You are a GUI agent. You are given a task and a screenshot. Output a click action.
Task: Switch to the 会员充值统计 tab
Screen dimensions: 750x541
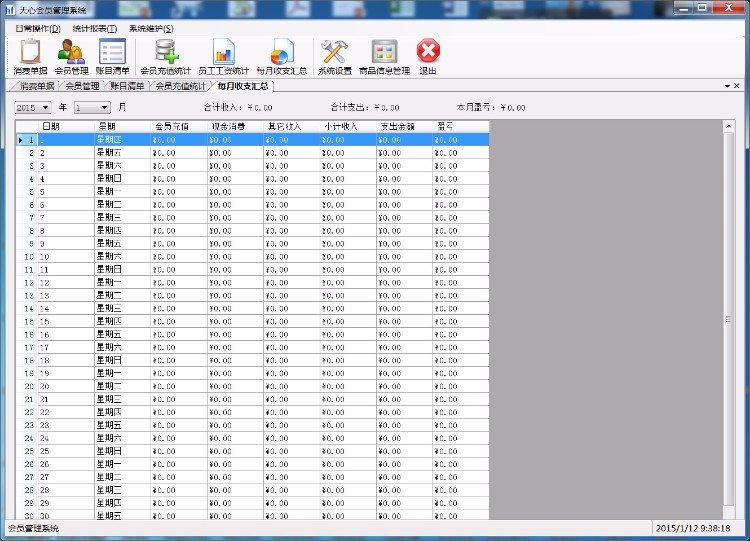[180, 86]
